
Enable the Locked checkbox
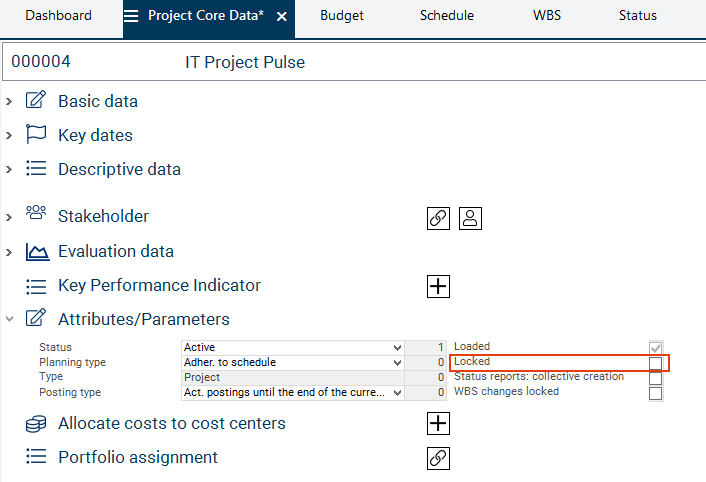655,362
